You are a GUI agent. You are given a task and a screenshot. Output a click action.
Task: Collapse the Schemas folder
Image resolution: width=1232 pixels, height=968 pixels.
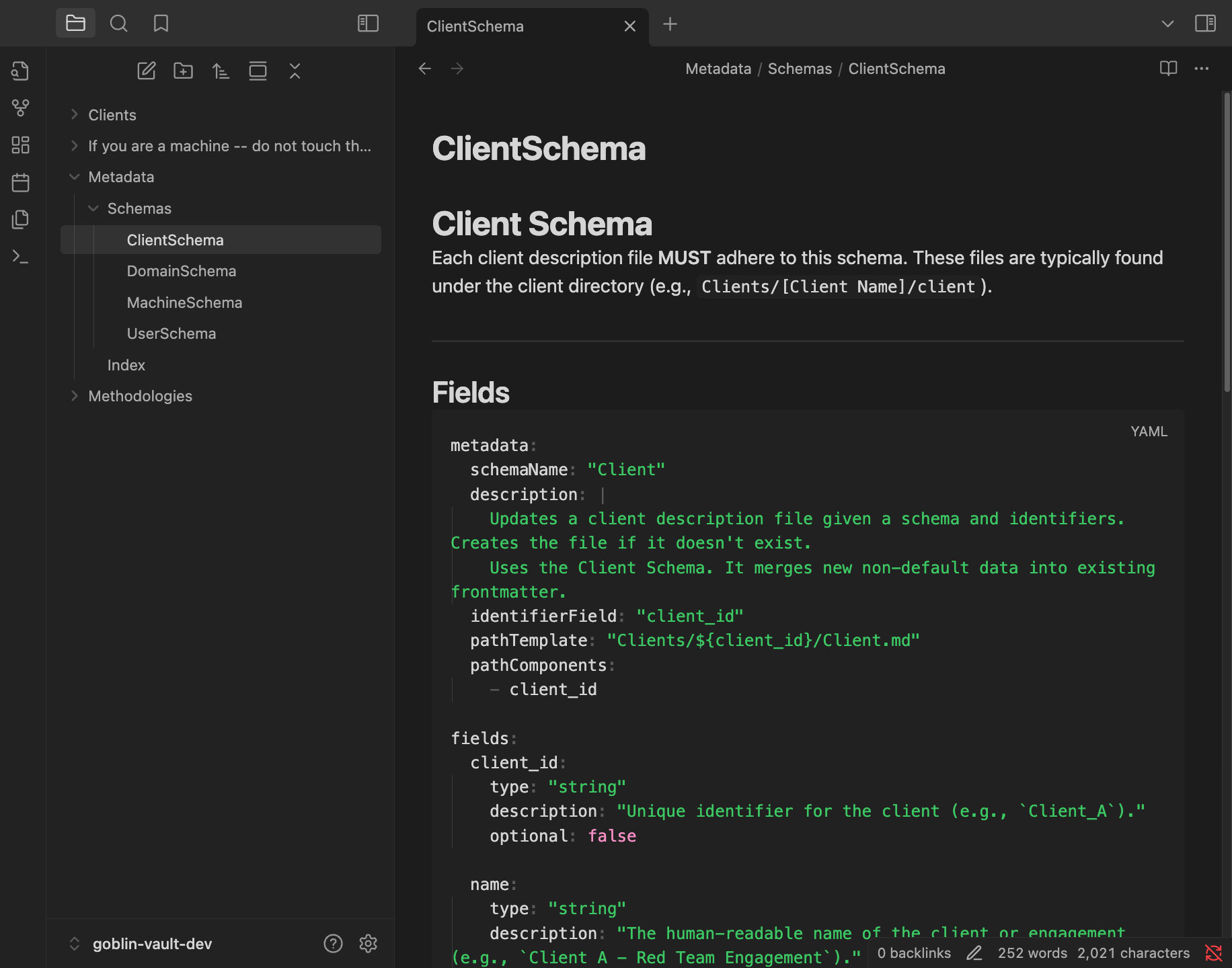coord(139,208)
